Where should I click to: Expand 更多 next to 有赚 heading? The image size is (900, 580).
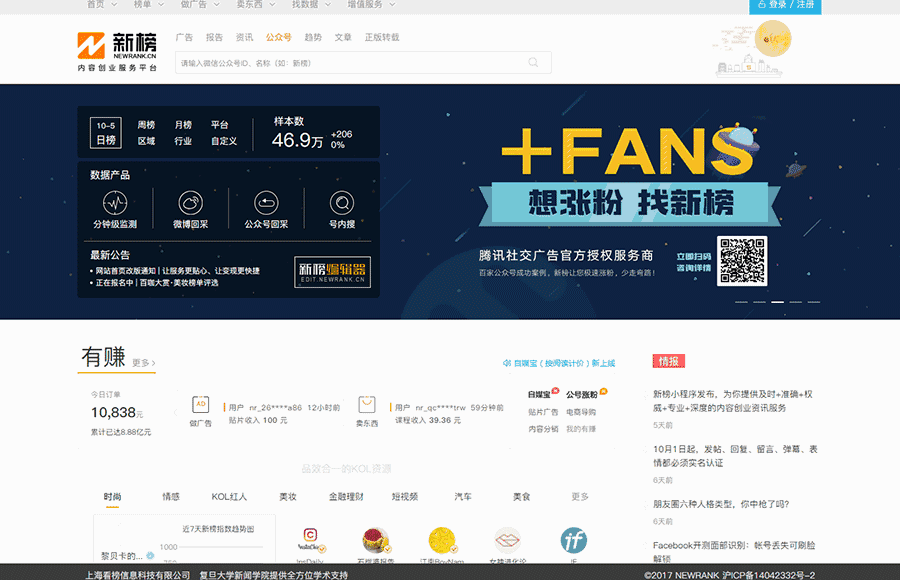click(143, 363)
